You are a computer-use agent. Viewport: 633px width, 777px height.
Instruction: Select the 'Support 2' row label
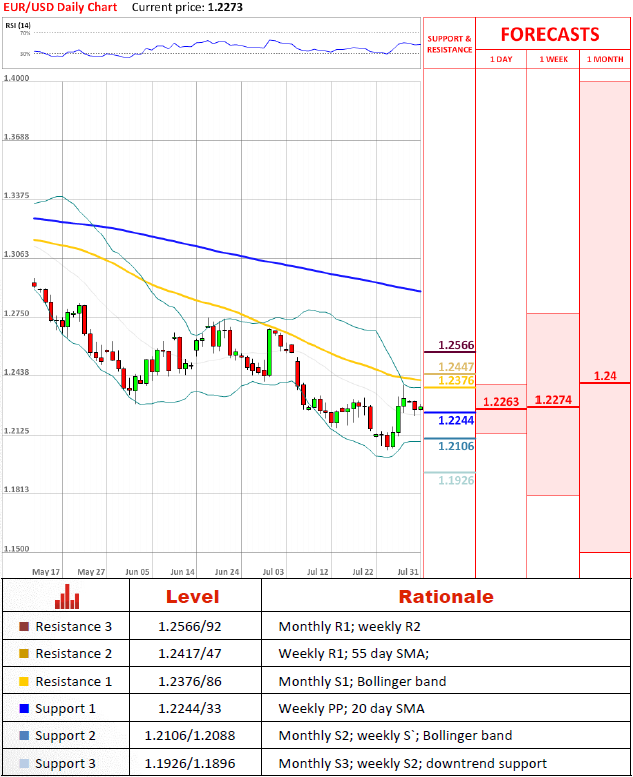(x=65, y=736)
